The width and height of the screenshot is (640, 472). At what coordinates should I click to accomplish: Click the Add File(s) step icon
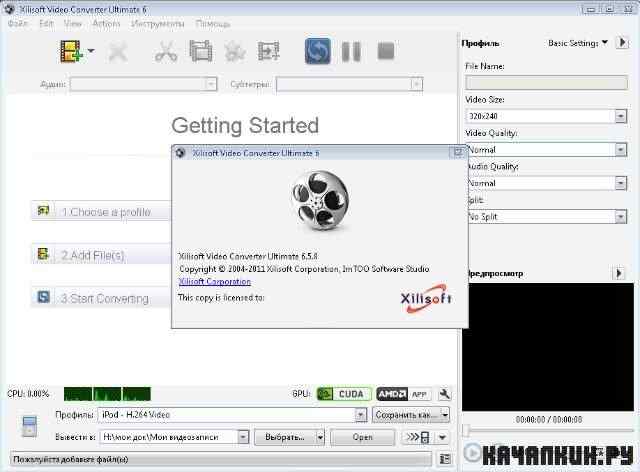pyautogui.click(x=43, y=254)
